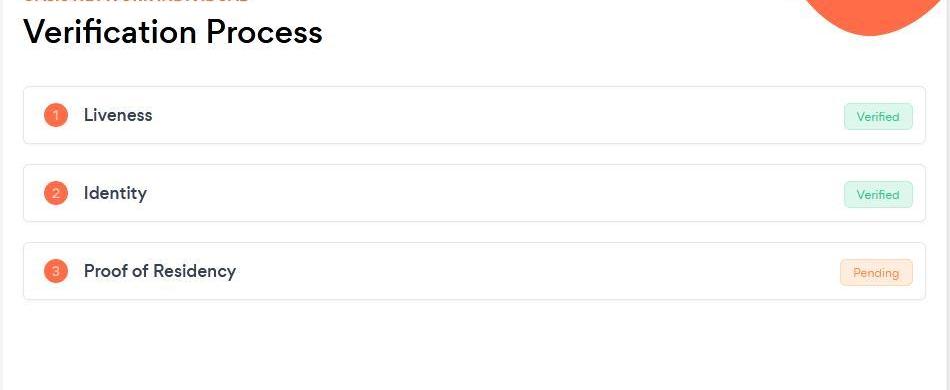Click the word Residency in the third step
The height and width of the screenshot is (390, 950).
click(x=194, y=272)
